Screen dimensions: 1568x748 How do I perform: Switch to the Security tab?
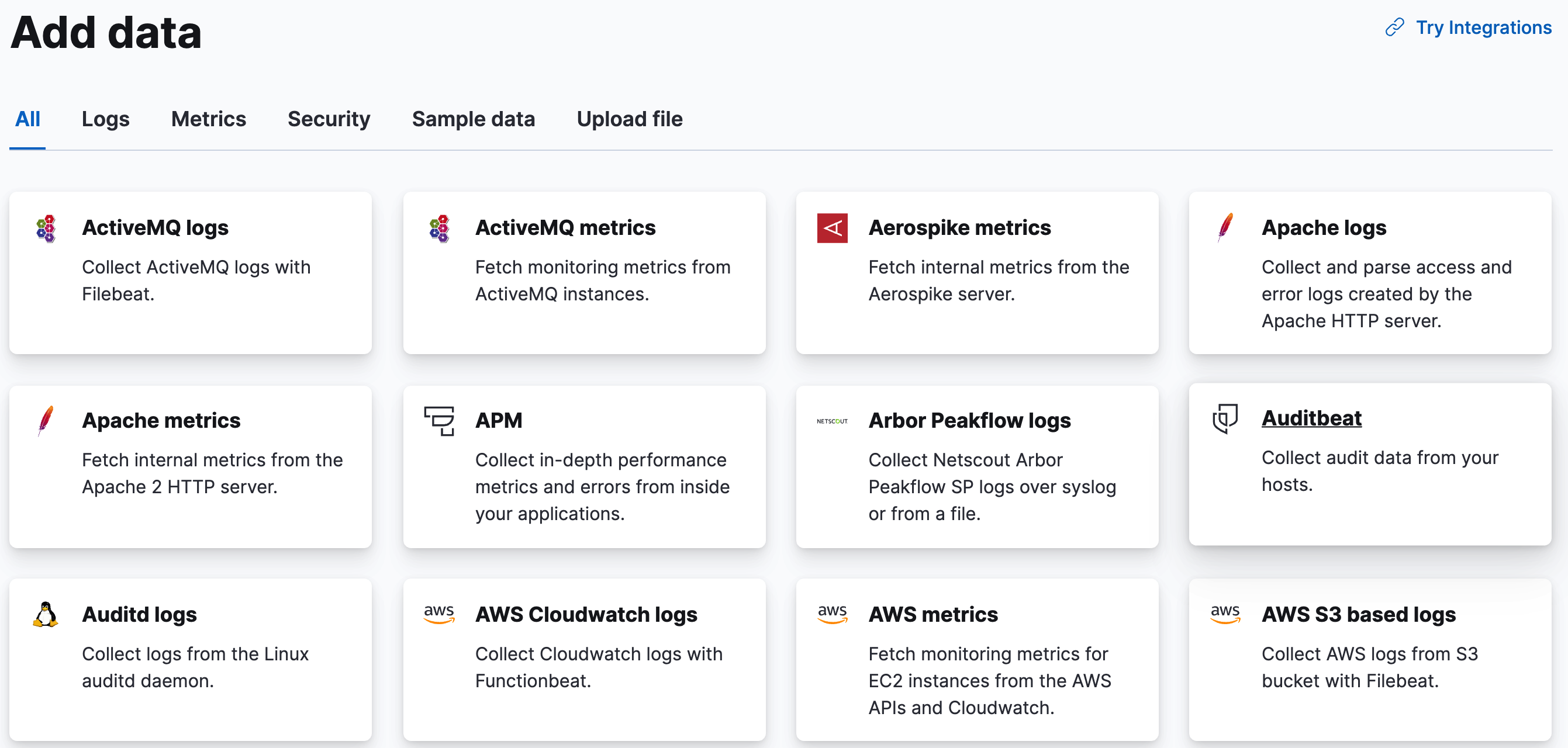click(x=329, y=119)
